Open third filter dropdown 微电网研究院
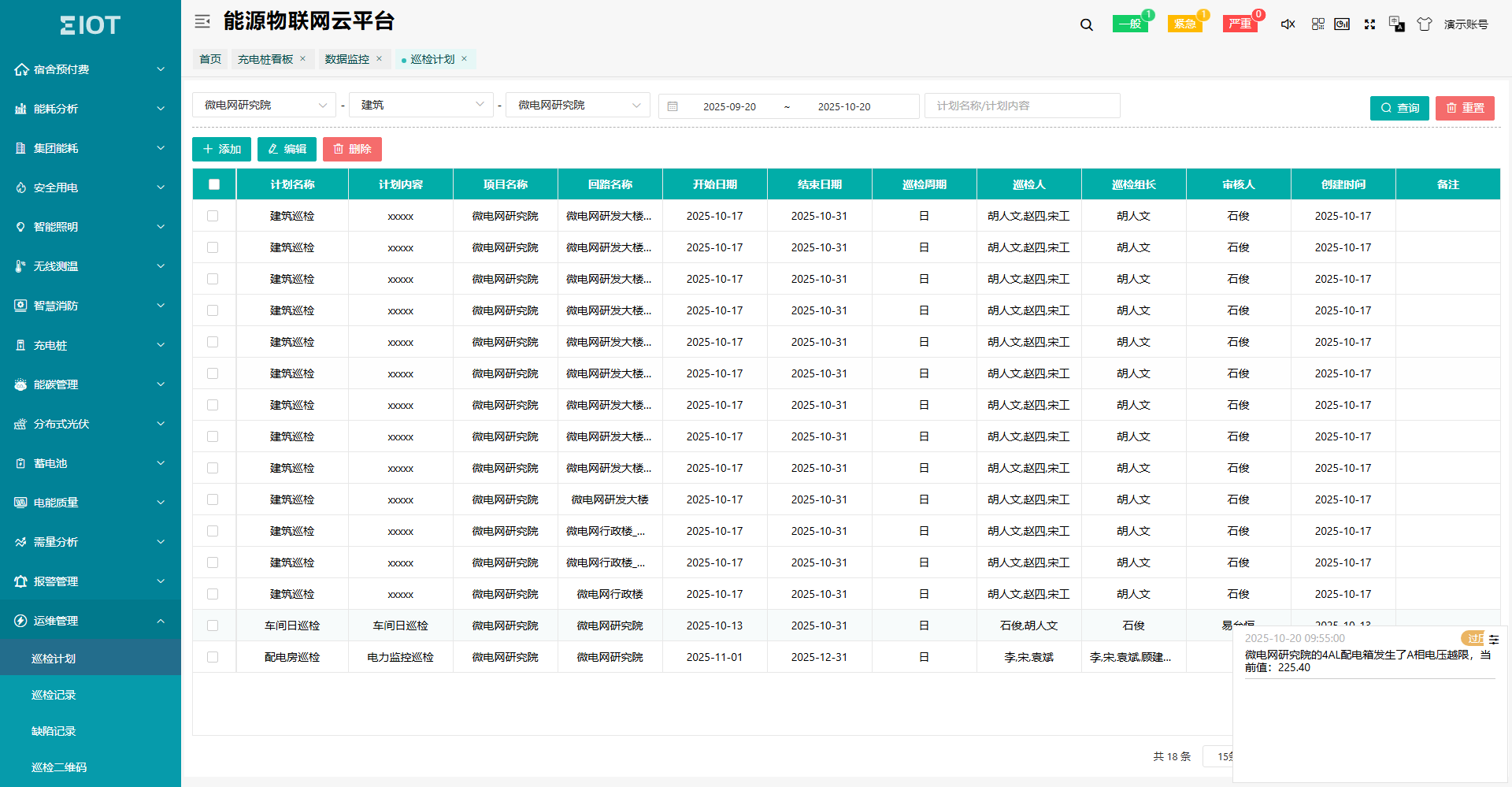 click(x=578, y=105)
